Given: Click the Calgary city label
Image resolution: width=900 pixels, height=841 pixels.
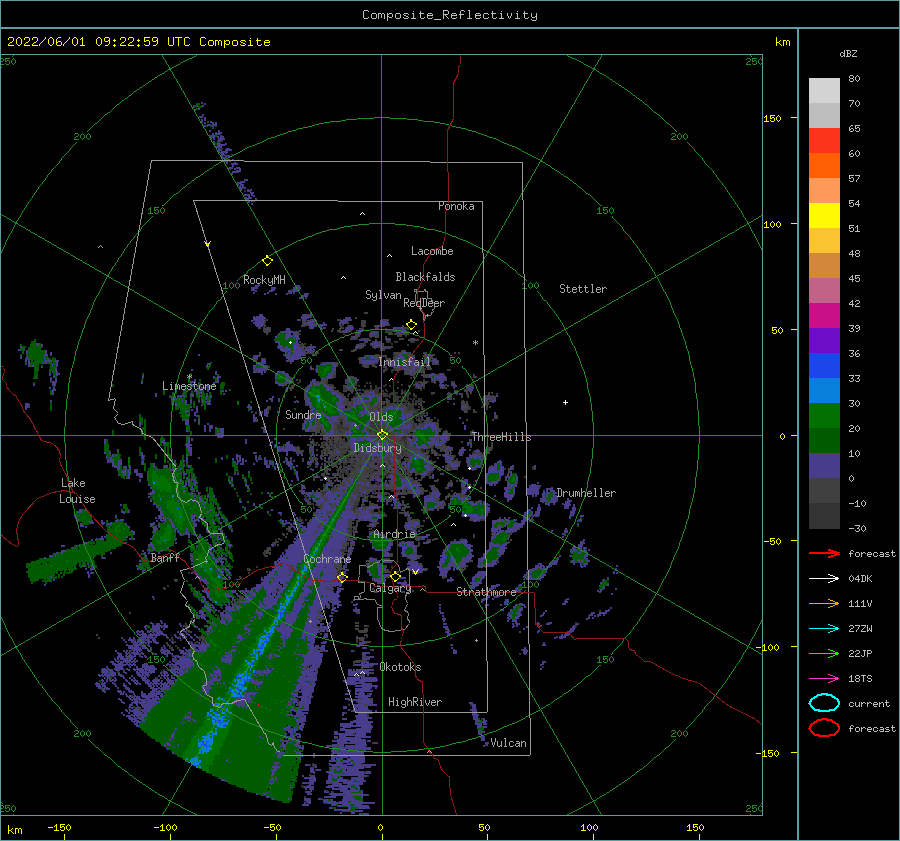Looking at the screenshot, I should click(x=390, y=588).
